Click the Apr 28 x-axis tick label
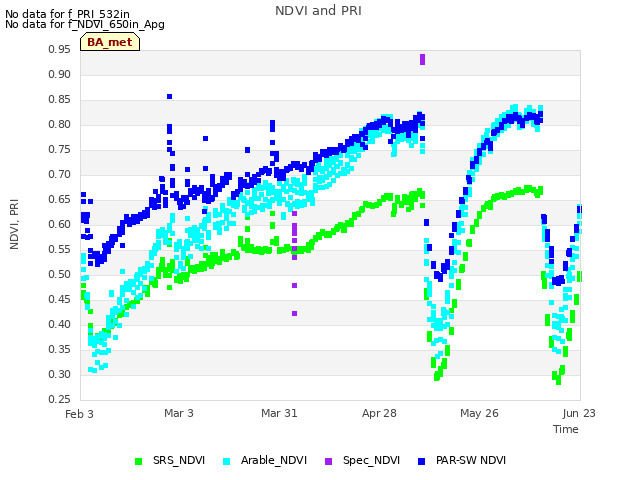 [379, 413]
